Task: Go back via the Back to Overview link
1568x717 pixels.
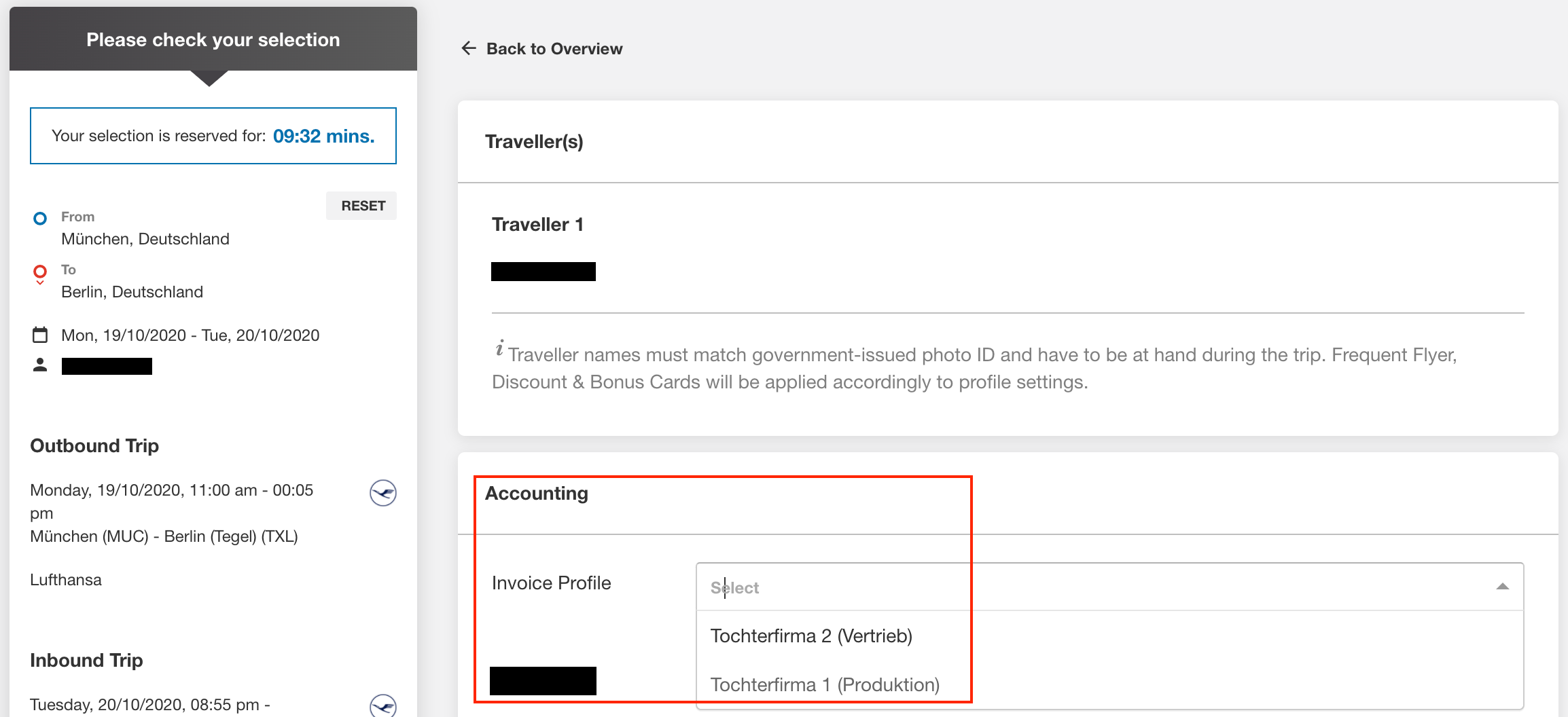Action: [554, 49]
